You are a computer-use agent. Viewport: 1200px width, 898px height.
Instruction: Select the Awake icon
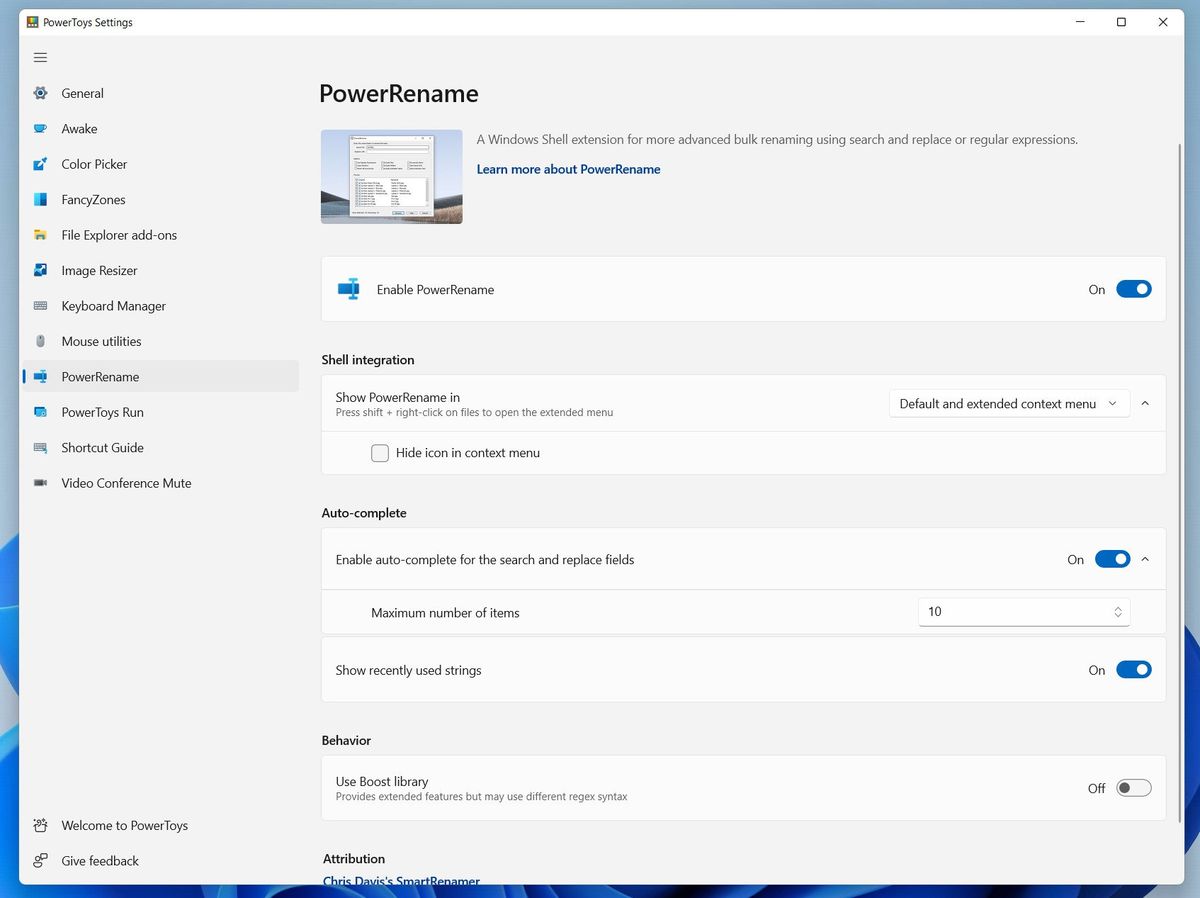click(x=40, y=128)
